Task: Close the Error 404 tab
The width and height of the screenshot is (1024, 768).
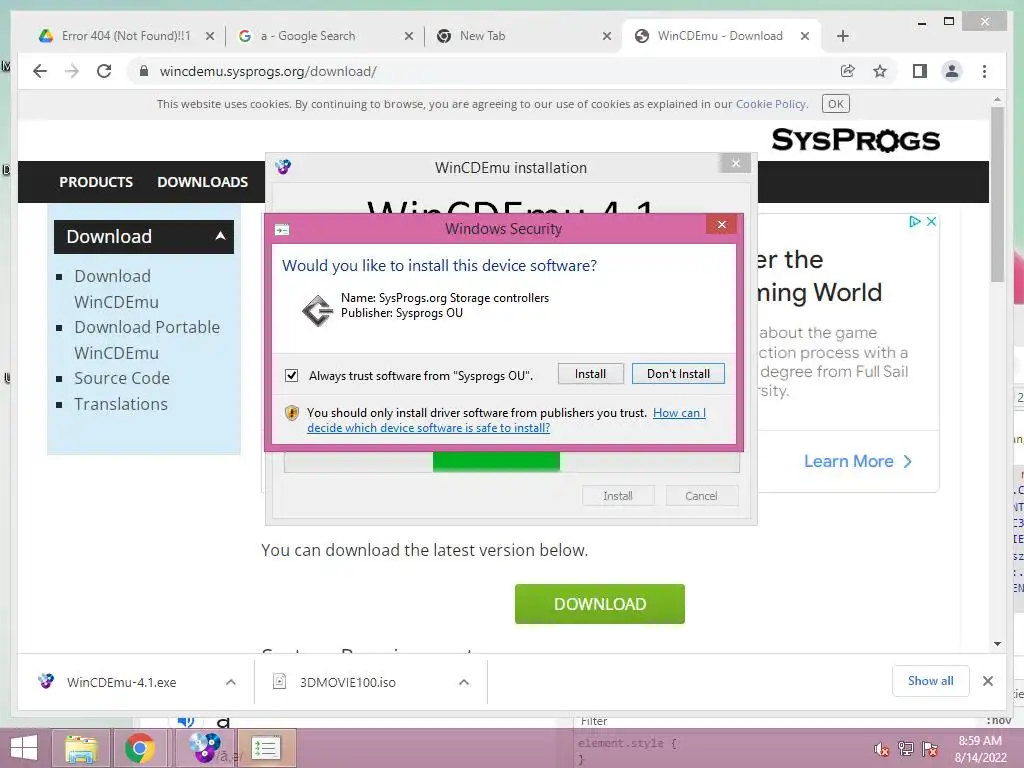Action: [x=210, y=36]
